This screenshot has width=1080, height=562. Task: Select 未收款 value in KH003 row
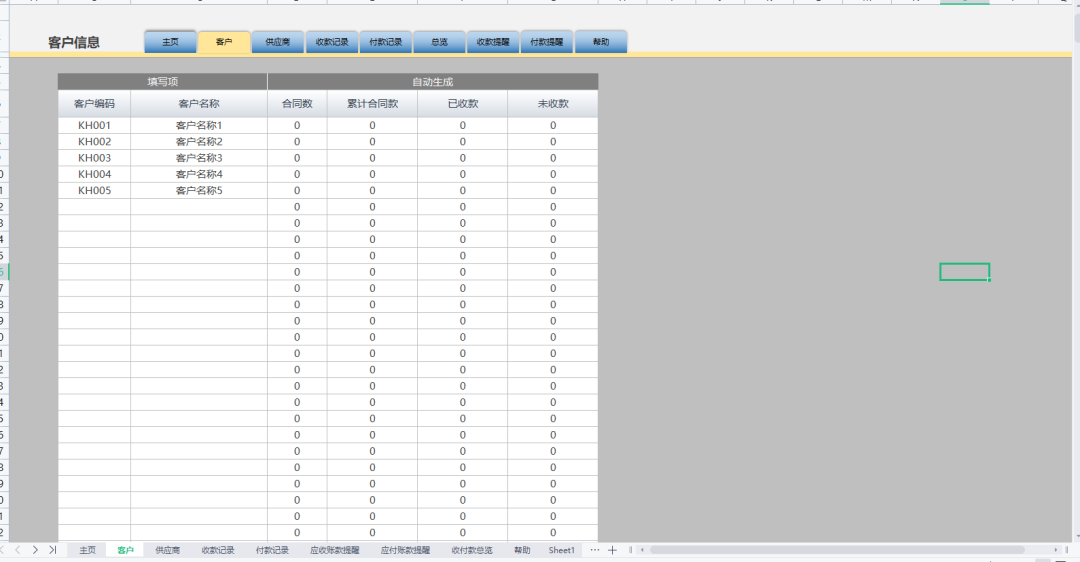pyautogui.click(x=553, y=158)
